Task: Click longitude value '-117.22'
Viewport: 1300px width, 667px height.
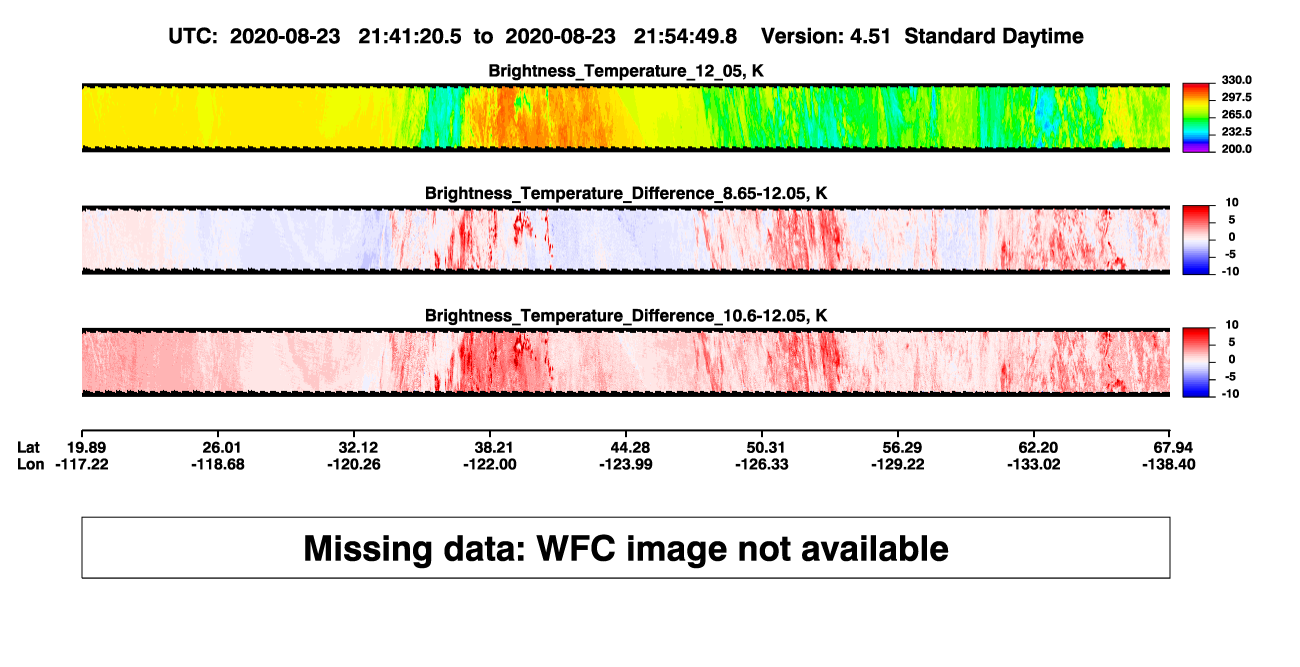Action: 81,464
